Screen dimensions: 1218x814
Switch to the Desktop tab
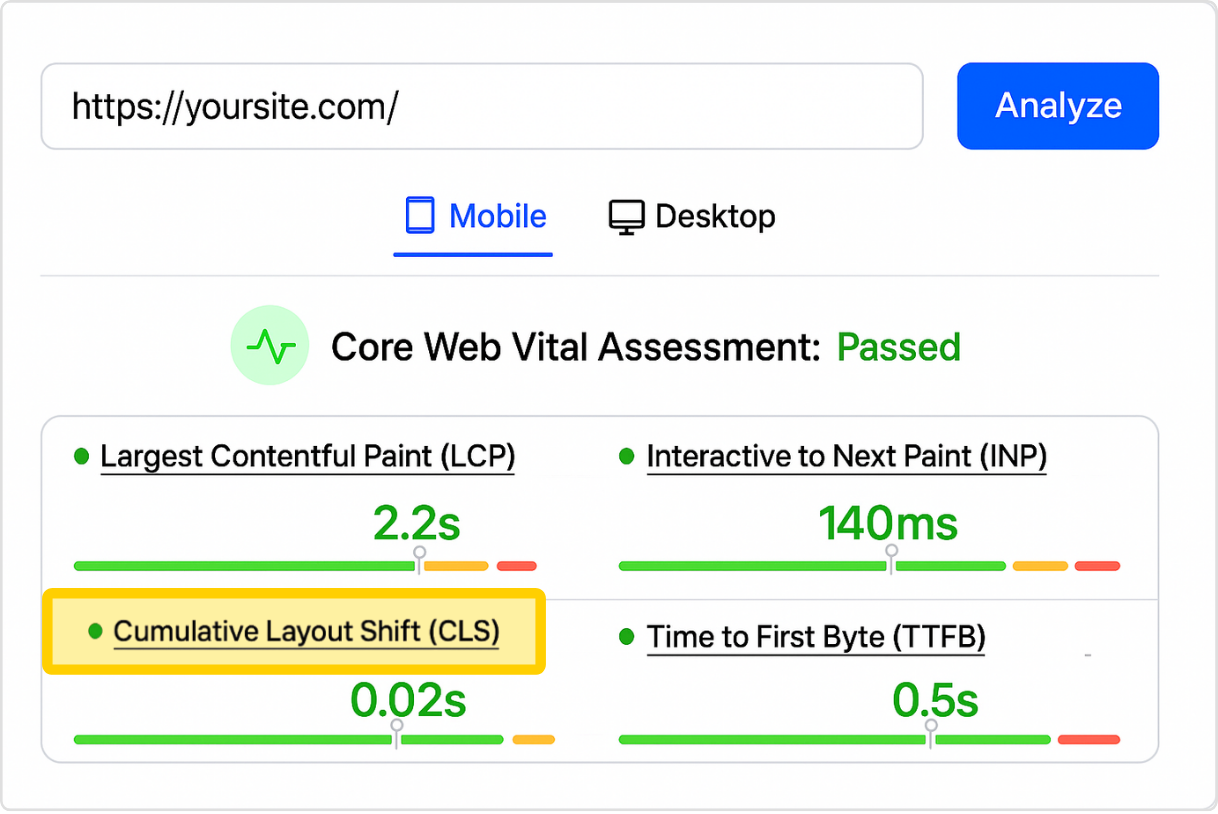[692, 216]
